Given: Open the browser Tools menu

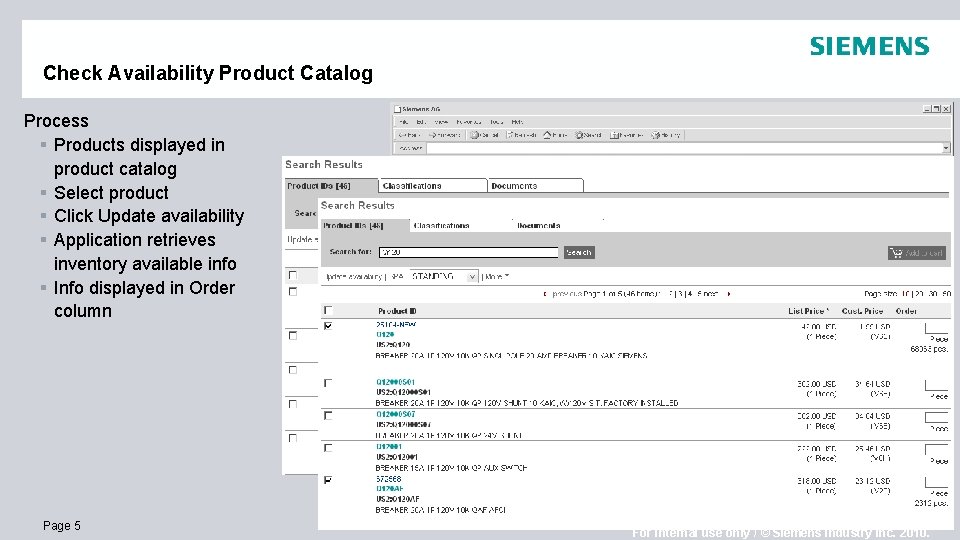Looking at the screenshot, I should tap(497, 122).
